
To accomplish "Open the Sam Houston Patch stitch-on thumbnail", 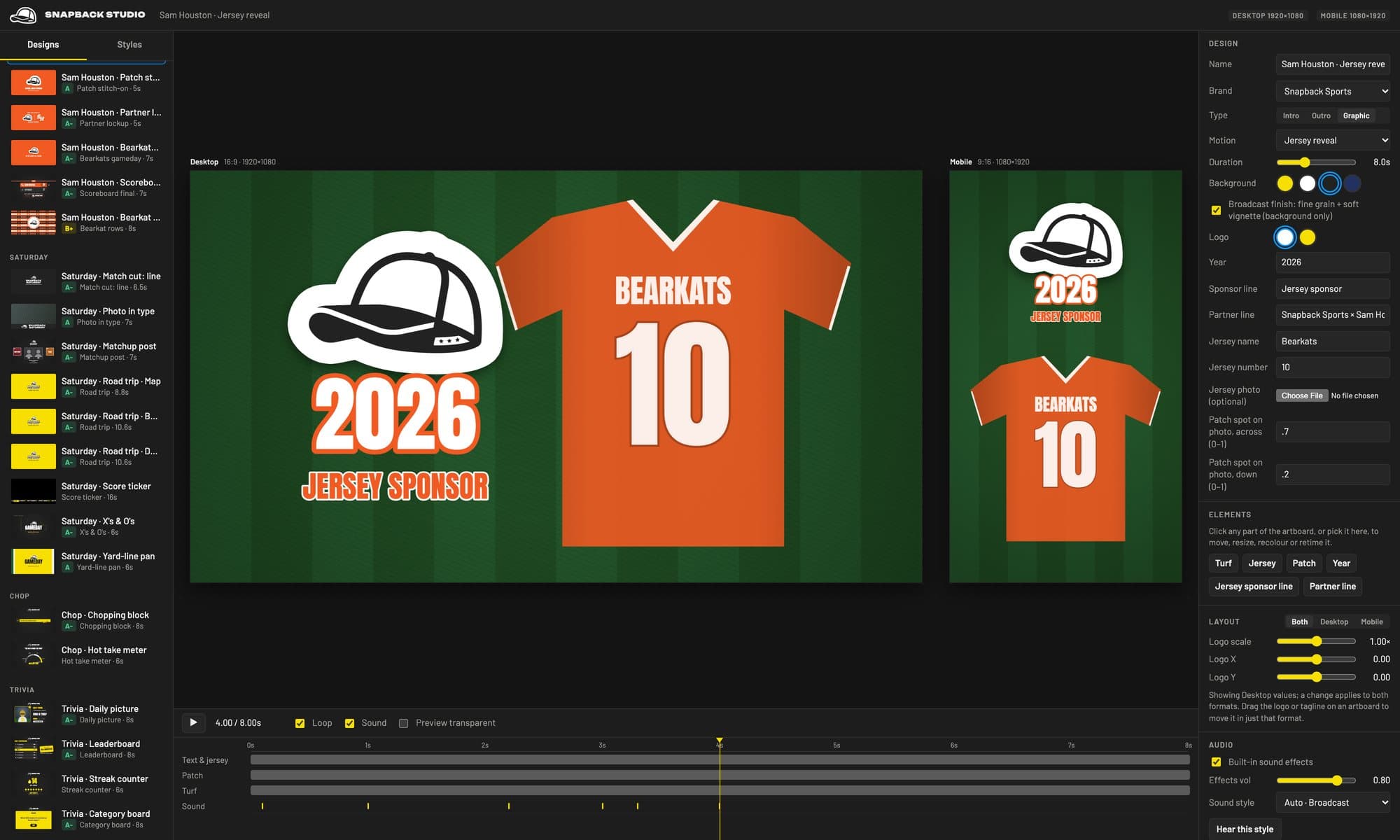I will [34, 83].
